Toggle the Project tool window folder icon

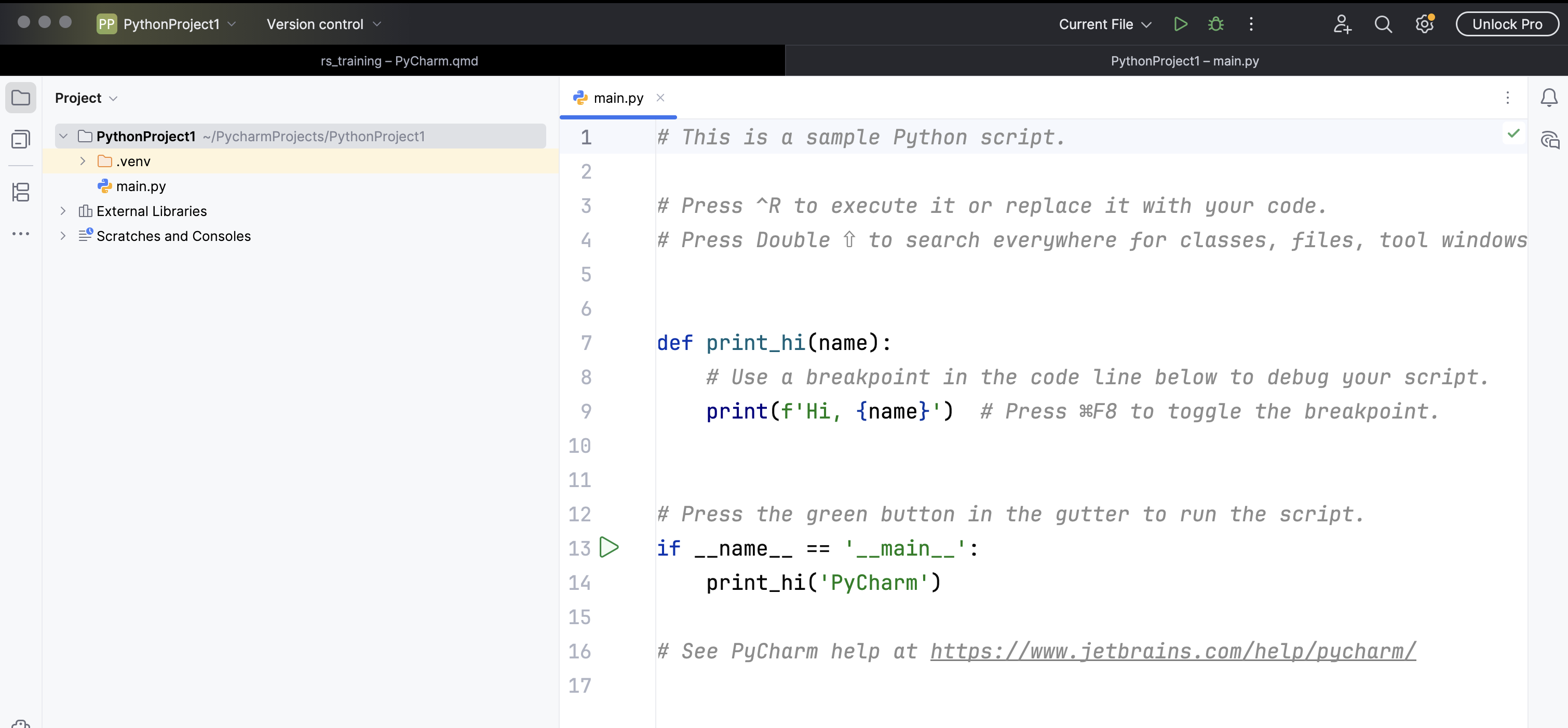pyautogui.click(x=21, y=98)
